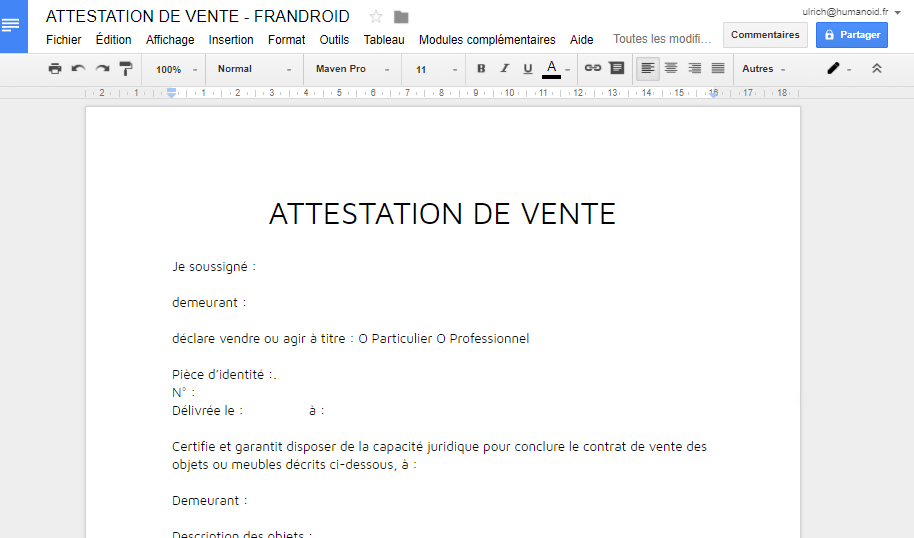The height and width of the screenshot is (538, 914).
Task: Open the Modules complémentaires menu
Action: 487,40
